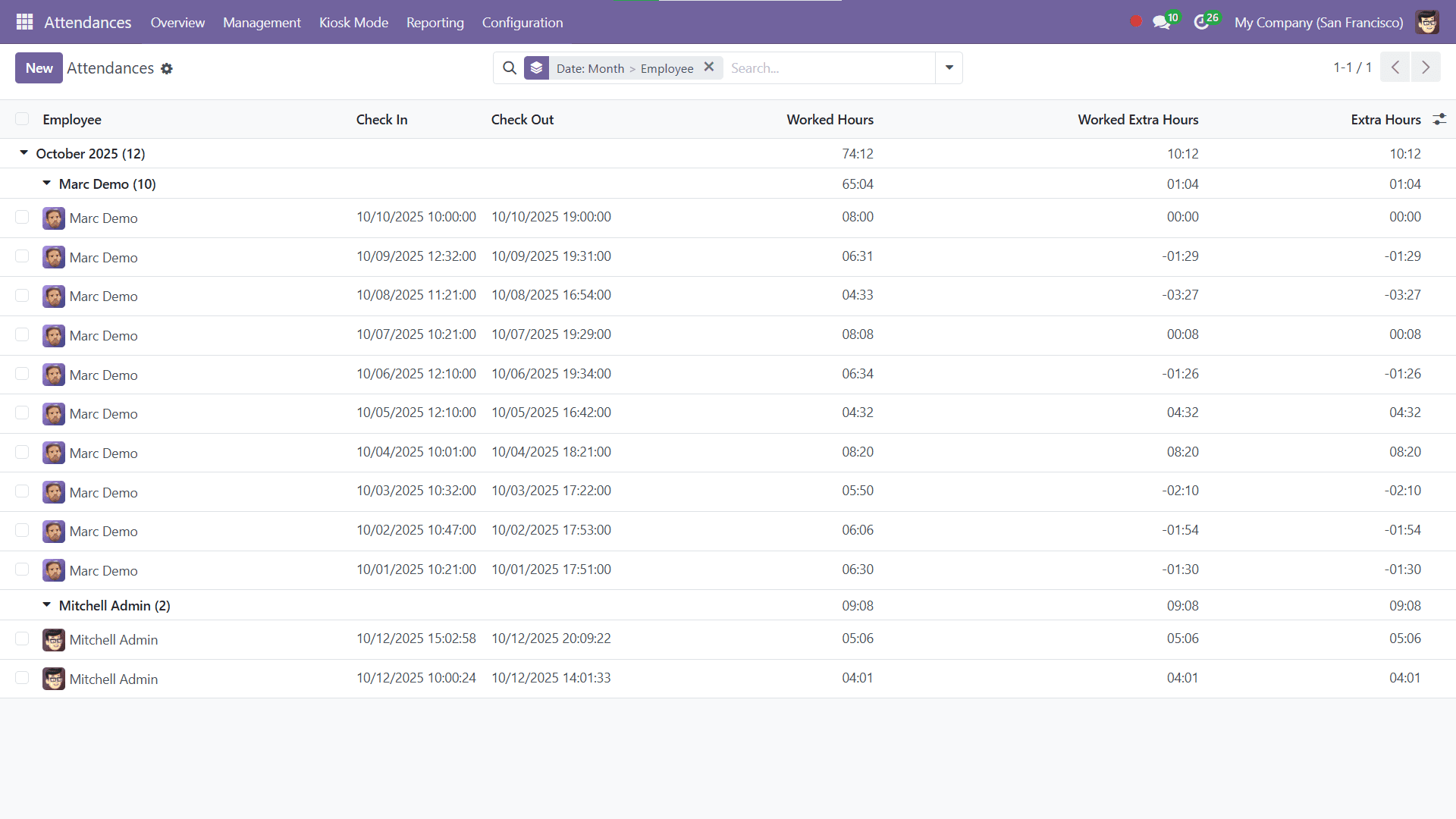The height and width of the screenshot is (819, 1456).
Task: Open the Reporting menu
Action: pyautogui.click(x=435, y=22)
